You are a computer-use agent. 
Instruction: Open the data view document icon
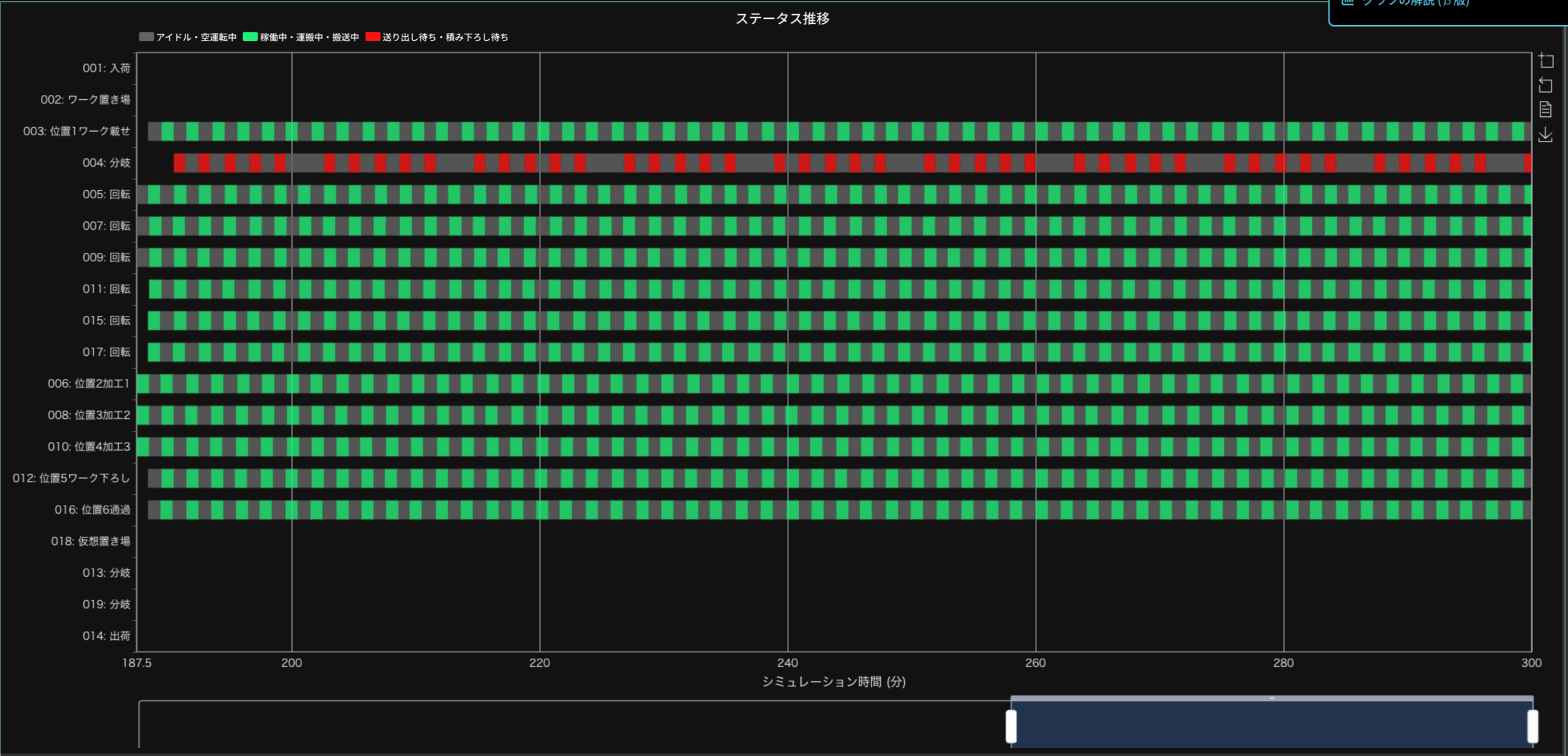pyautogui.click(x=1545, y=110)
